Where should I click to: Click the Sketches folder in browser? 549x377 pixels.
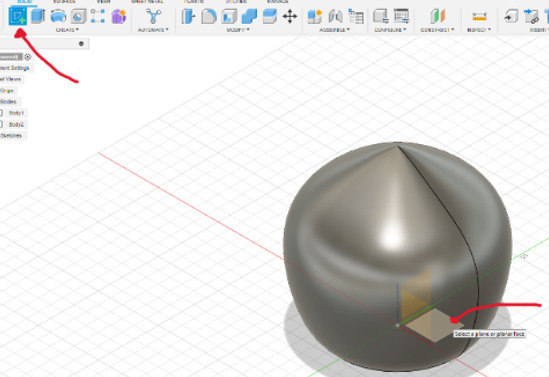[12, 135]
